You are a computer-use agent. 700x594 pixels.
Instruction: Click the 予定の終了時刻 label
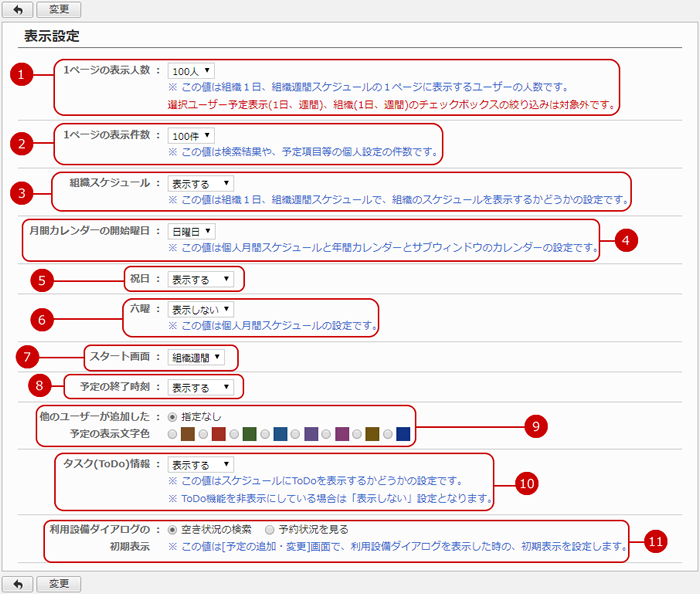pos(115,386)
